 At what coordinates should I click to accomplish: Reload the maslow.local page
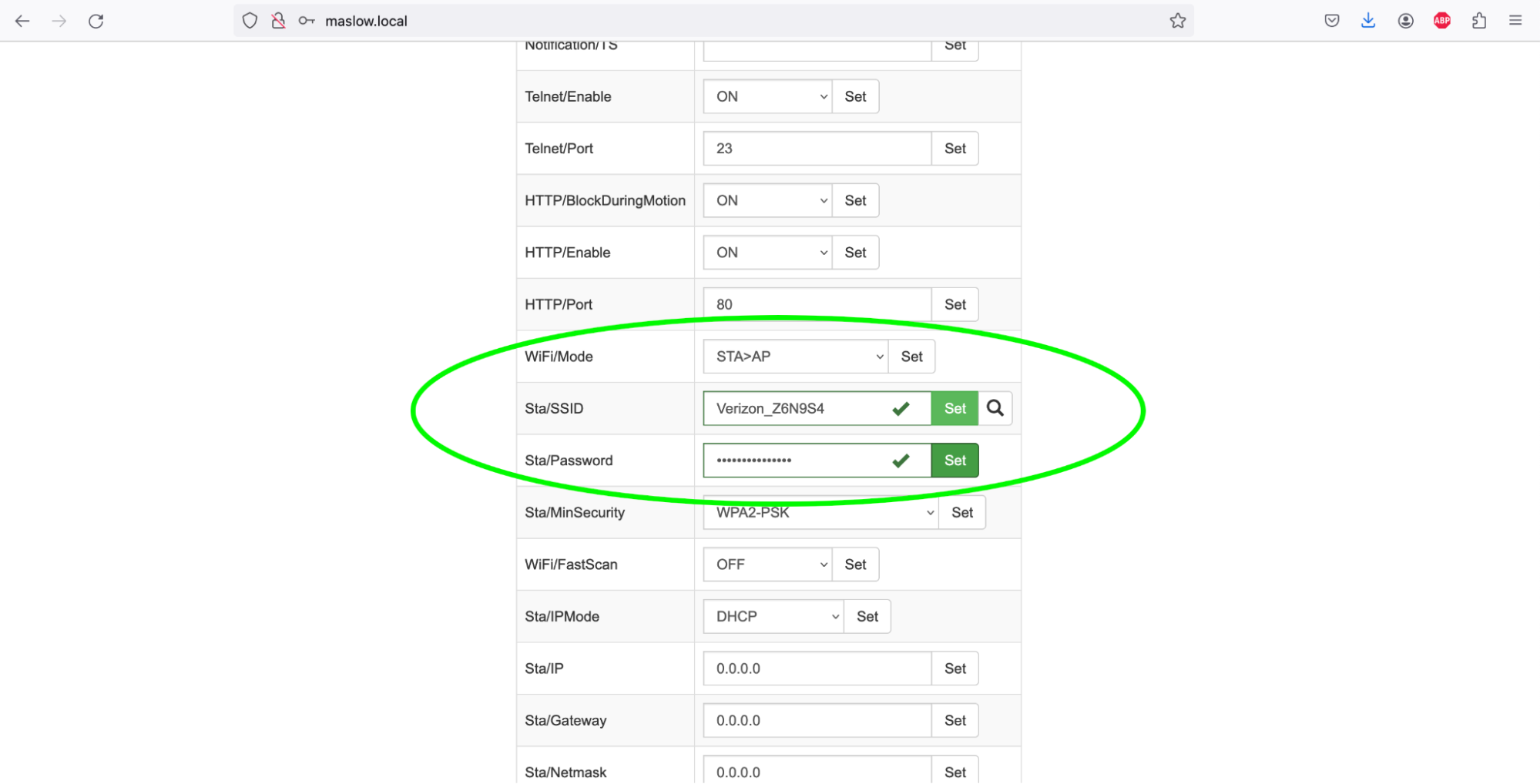click(x=96, y=21)
